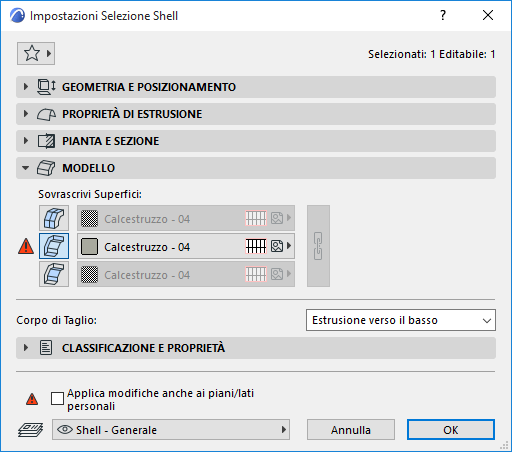Toggle the middle surface override button
This screenshot has width=512, height=452.
54,246
